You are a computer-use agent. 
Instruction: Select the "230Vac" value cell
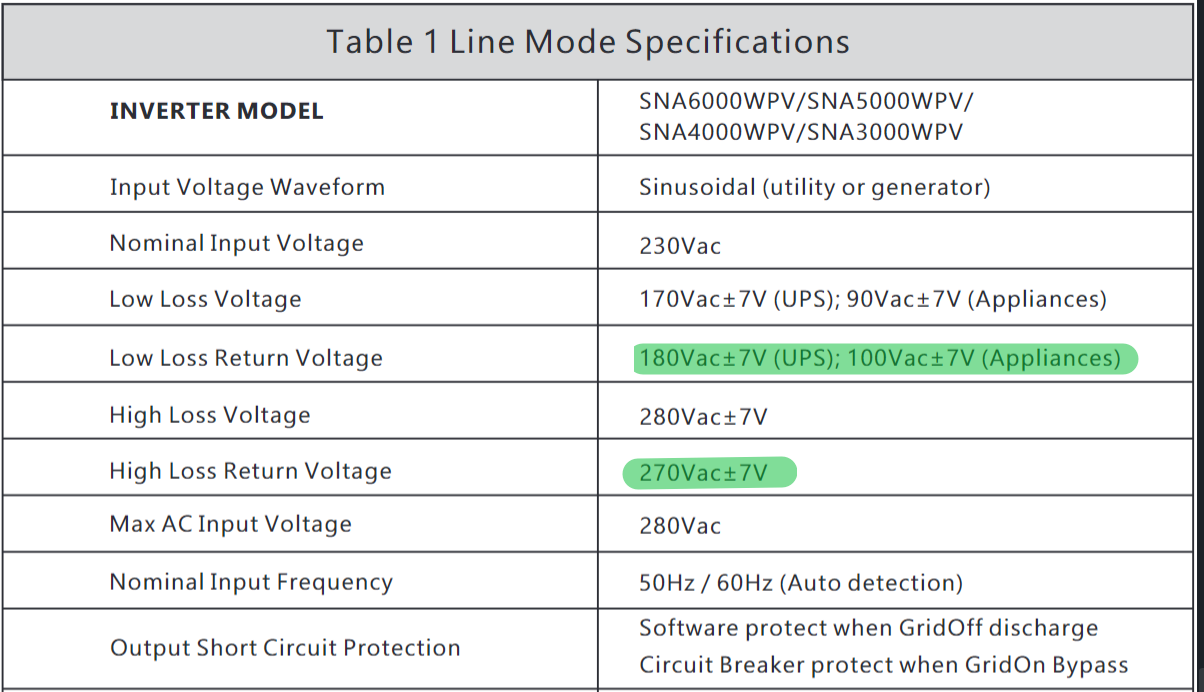pos(680,246)
